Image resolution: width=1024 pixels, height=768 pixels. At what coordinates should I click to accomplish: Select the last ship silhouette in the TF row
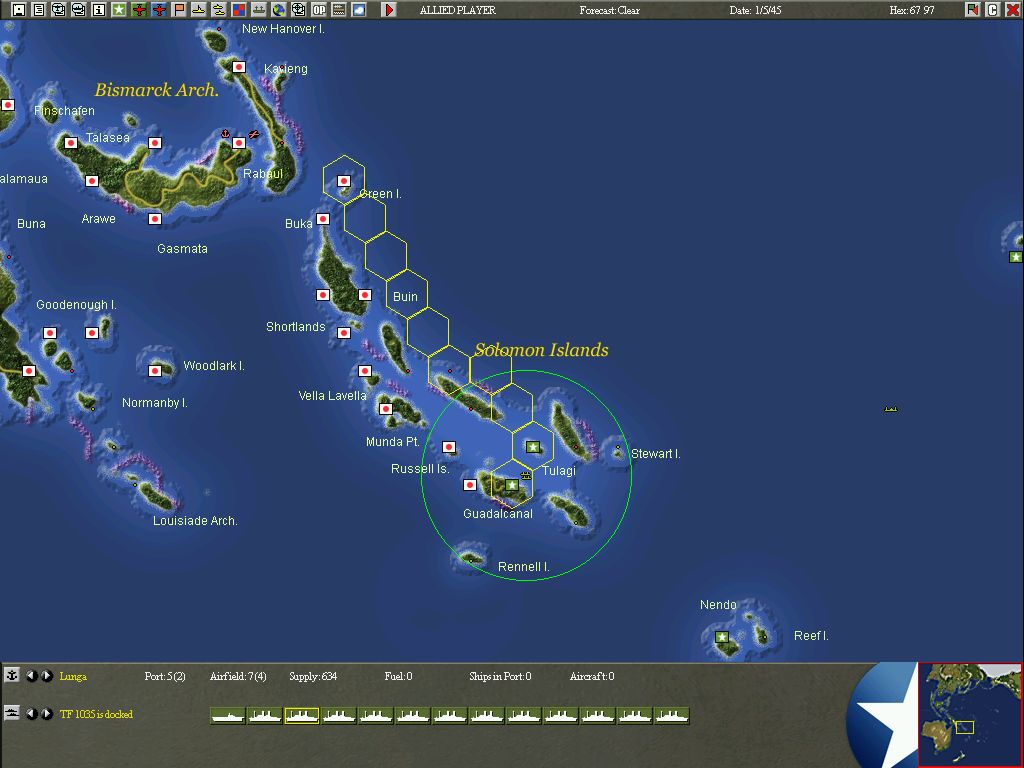click(672, 716)
